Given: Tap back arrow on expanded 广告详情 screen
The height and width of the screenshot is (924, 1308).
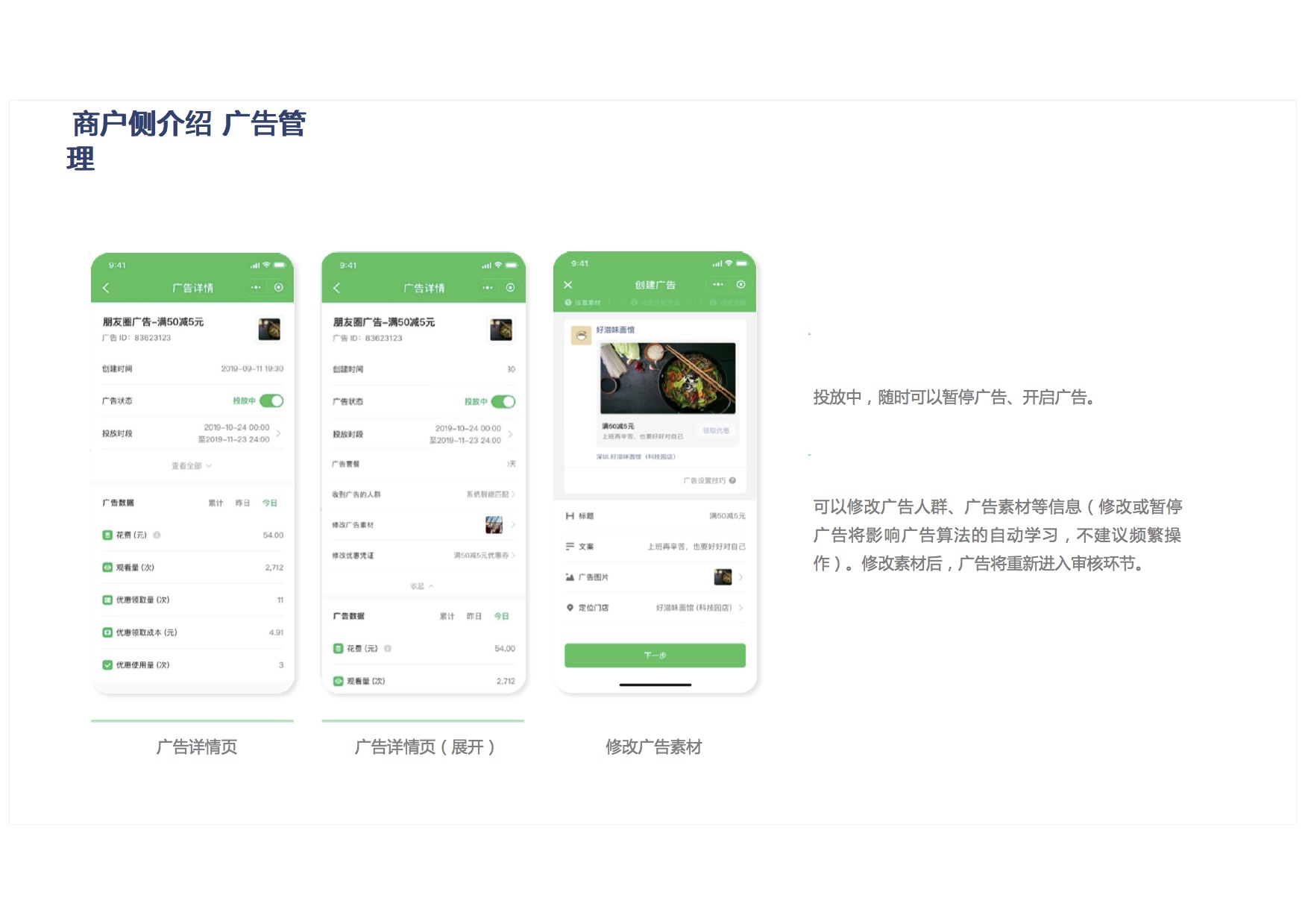Looking at the screenshot, I should [337, 288].
